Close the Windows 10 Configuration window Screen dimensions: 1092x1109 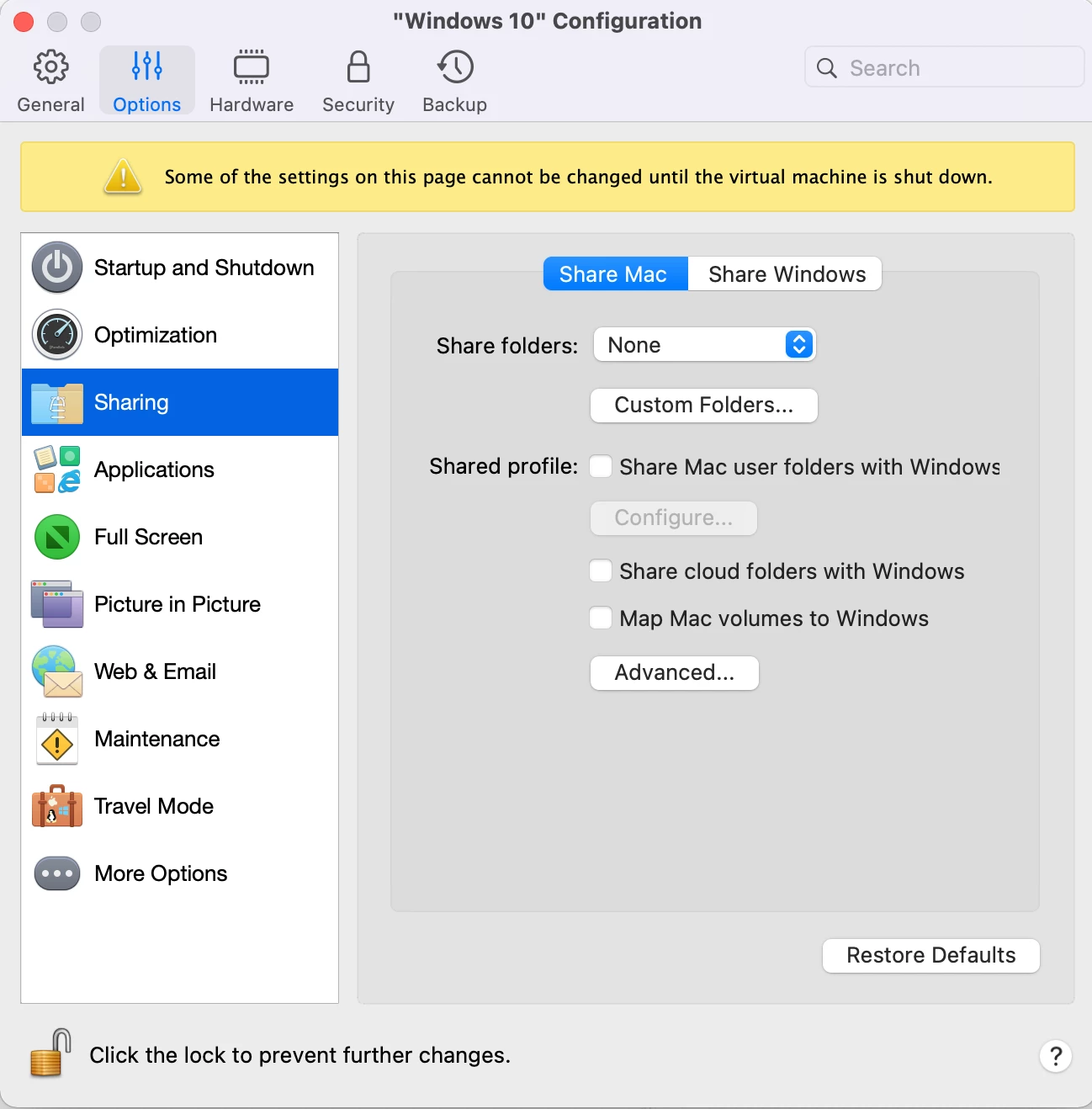(24, 22)
